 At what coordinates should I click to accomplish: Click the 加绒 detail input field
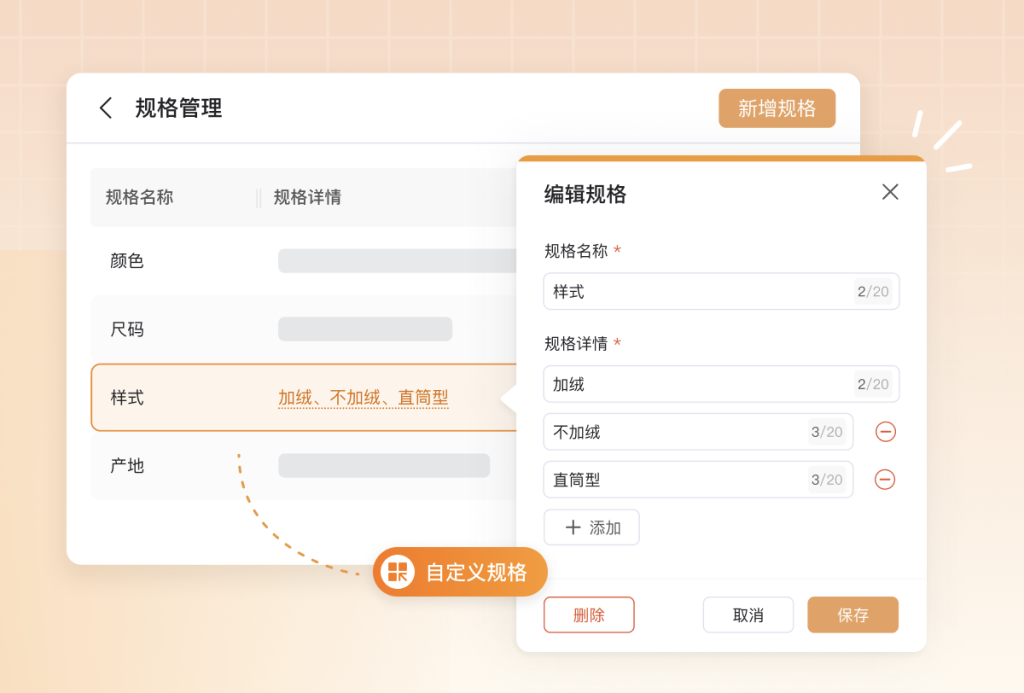click(721, 384)
